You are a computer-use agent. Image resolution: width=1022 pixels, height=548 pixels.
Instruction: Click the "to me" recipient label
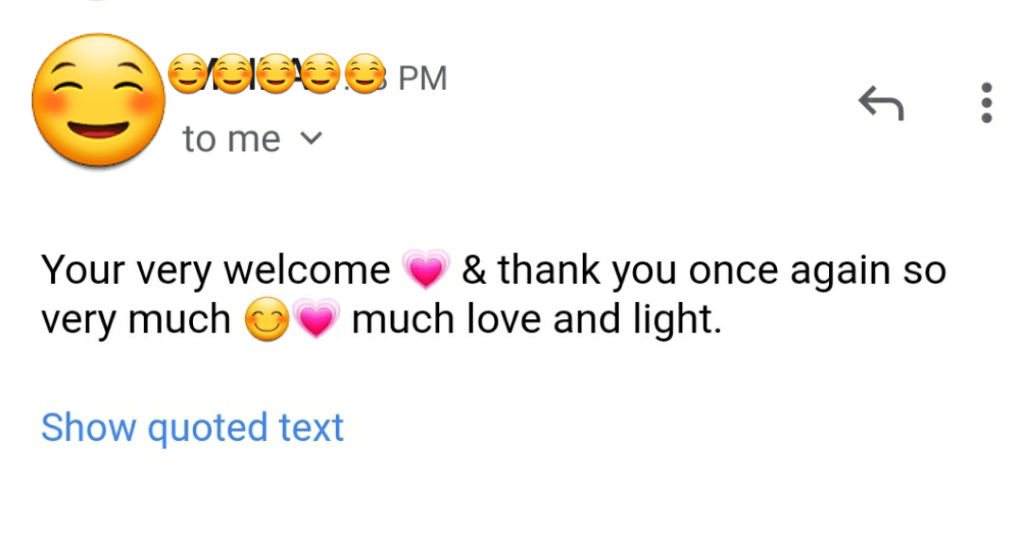click(x=231, y=139)
